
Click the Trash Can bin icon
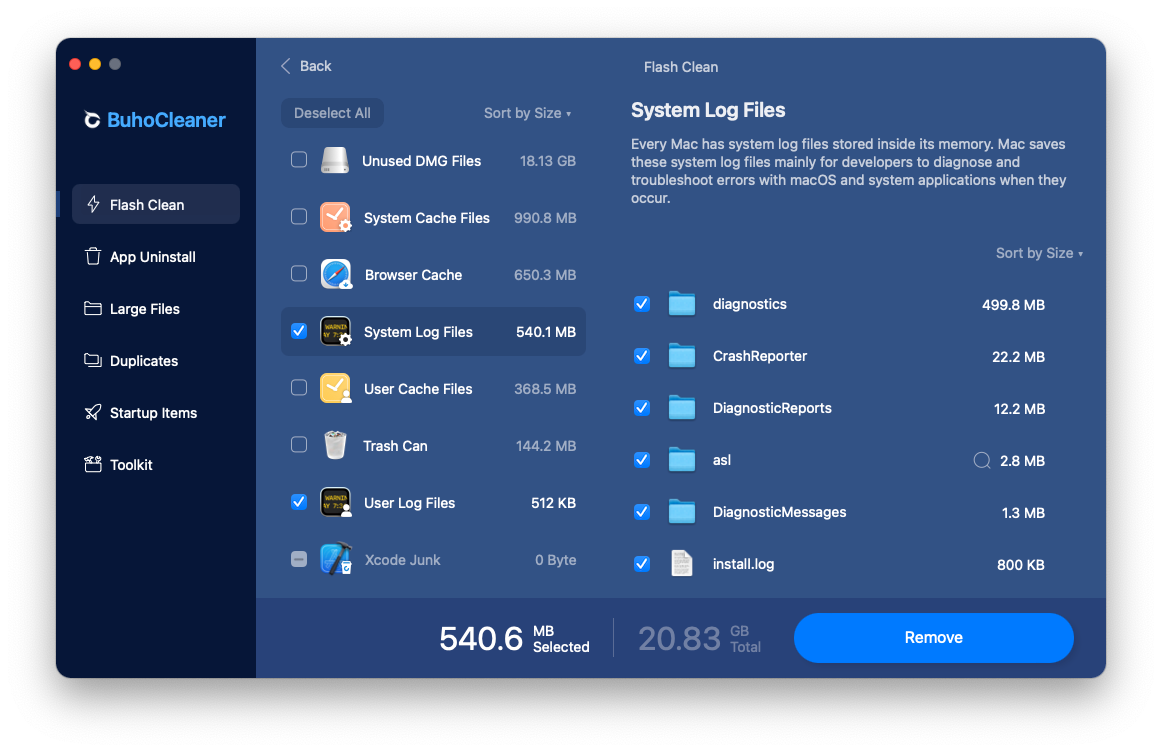pyautogui.click(x=335, y=445)
